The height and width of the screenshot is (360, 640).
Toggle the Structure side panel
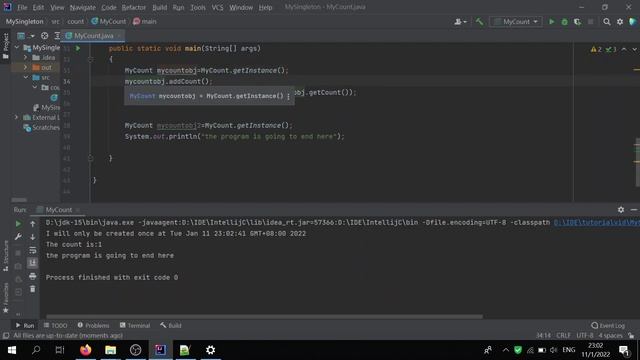5,256
